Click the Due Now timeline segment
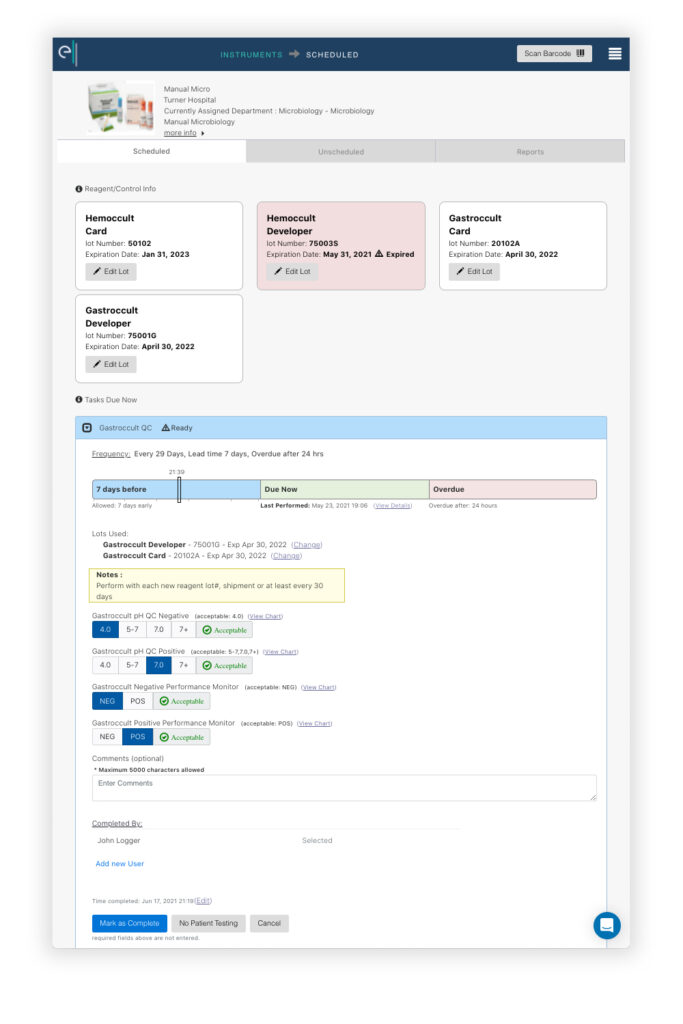The height and width of the screenshot is (1024, 683). tap(345, 489)
